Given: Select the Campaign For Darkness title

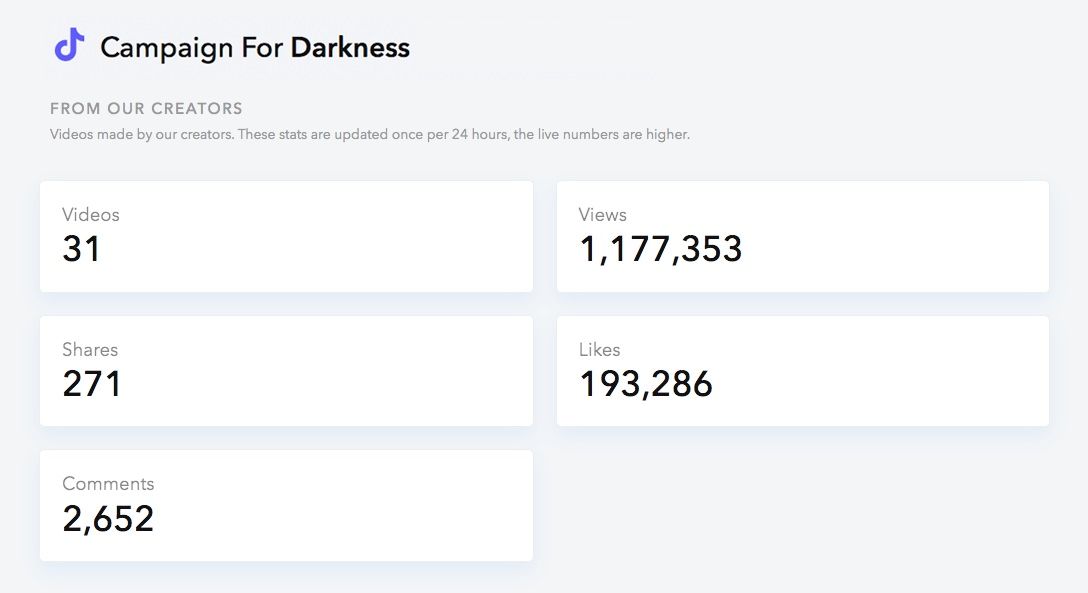Looking at the screenshot, I should (x=255, y=48).
